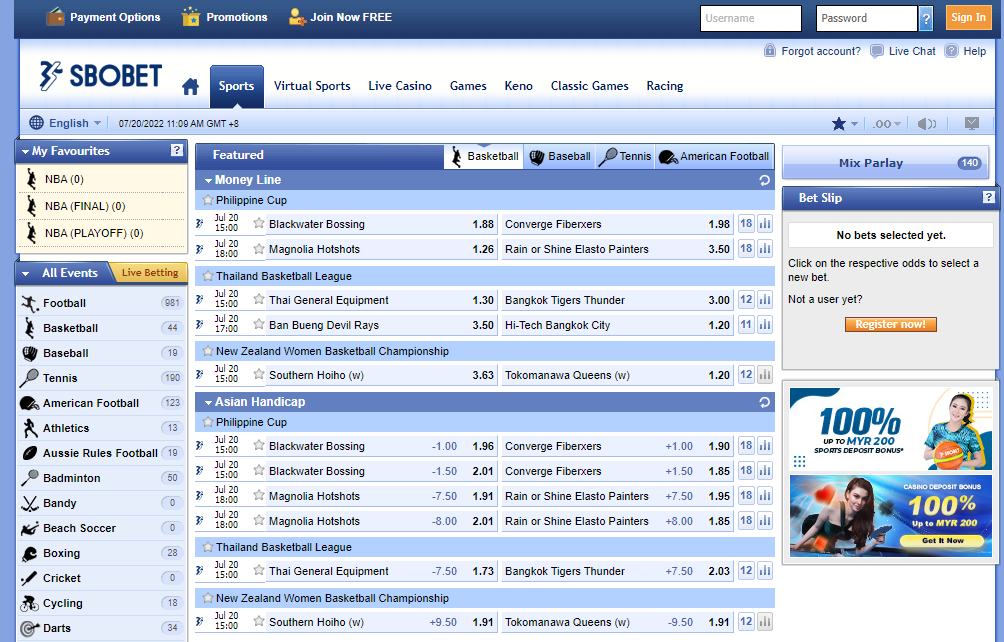Click the Register now! button
This screenshot has width=1004, height=642.
point(890,324)
